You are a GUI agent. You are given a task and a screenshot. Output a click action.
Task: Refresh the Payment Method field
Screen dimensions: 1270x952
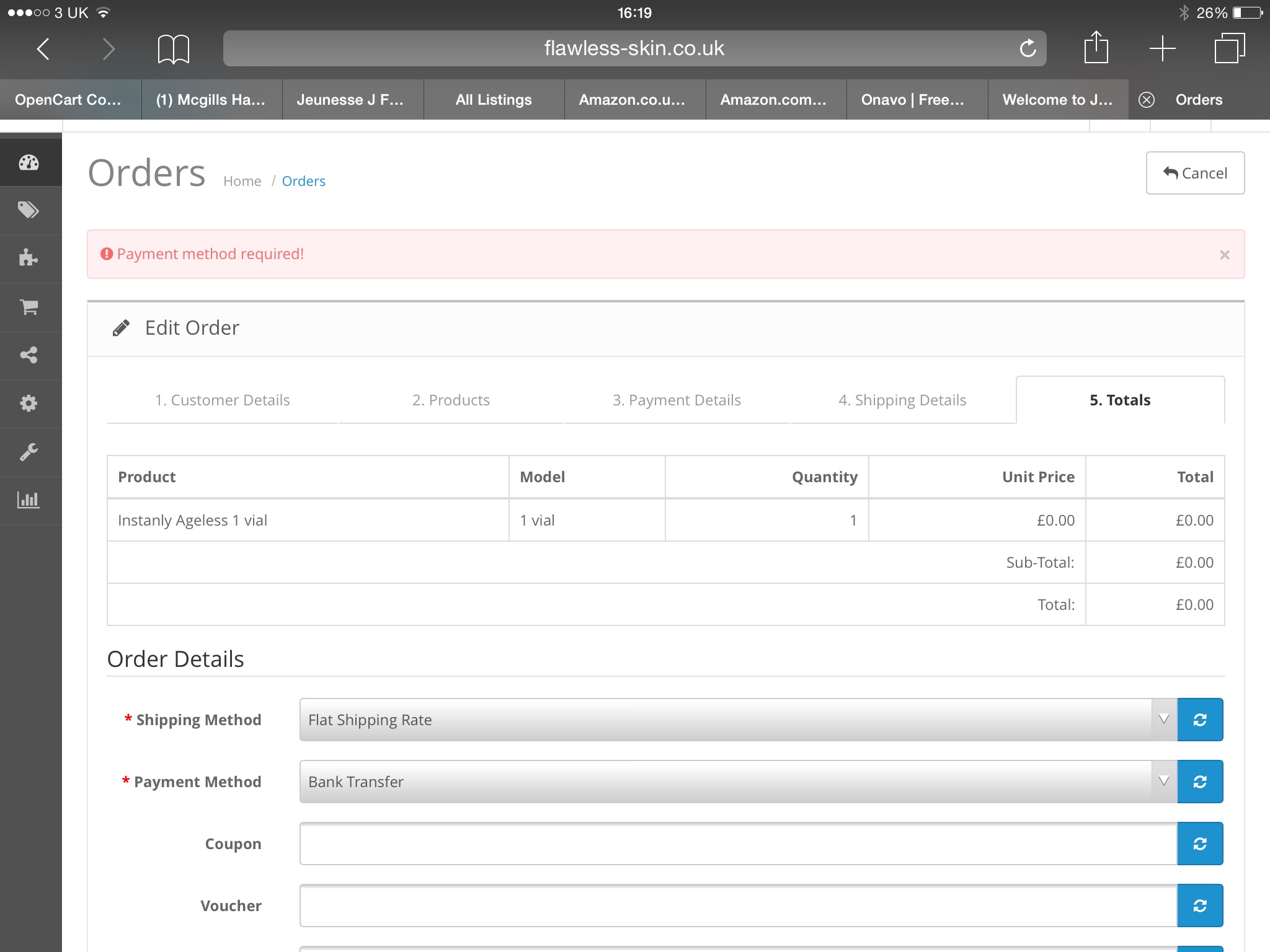(x=1200, y=782)
